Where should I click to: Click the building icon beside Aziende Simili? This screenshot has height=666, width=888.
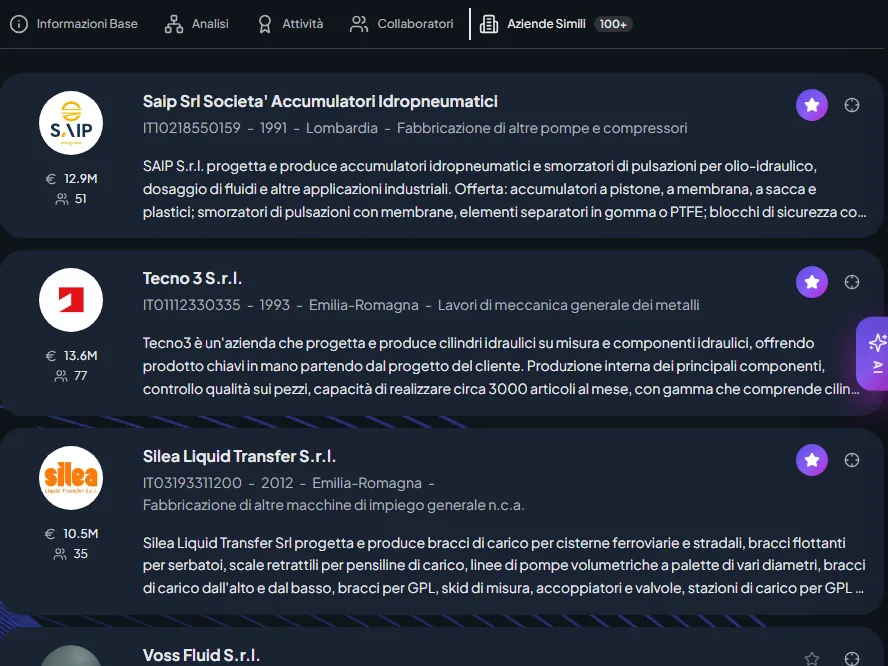click(x=489, y=24)
